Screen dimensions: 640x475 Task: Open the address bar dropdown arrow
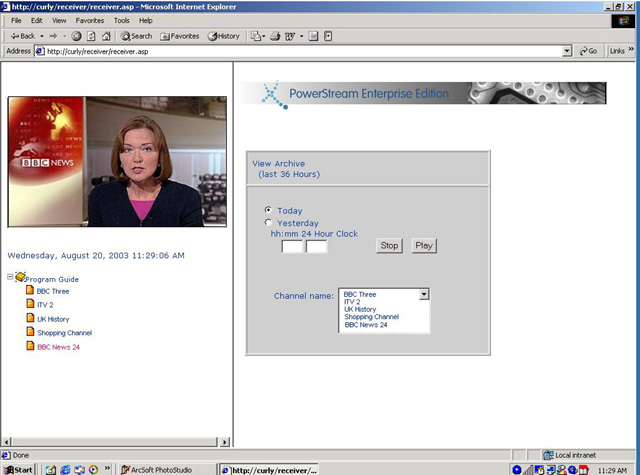[567, 51]
